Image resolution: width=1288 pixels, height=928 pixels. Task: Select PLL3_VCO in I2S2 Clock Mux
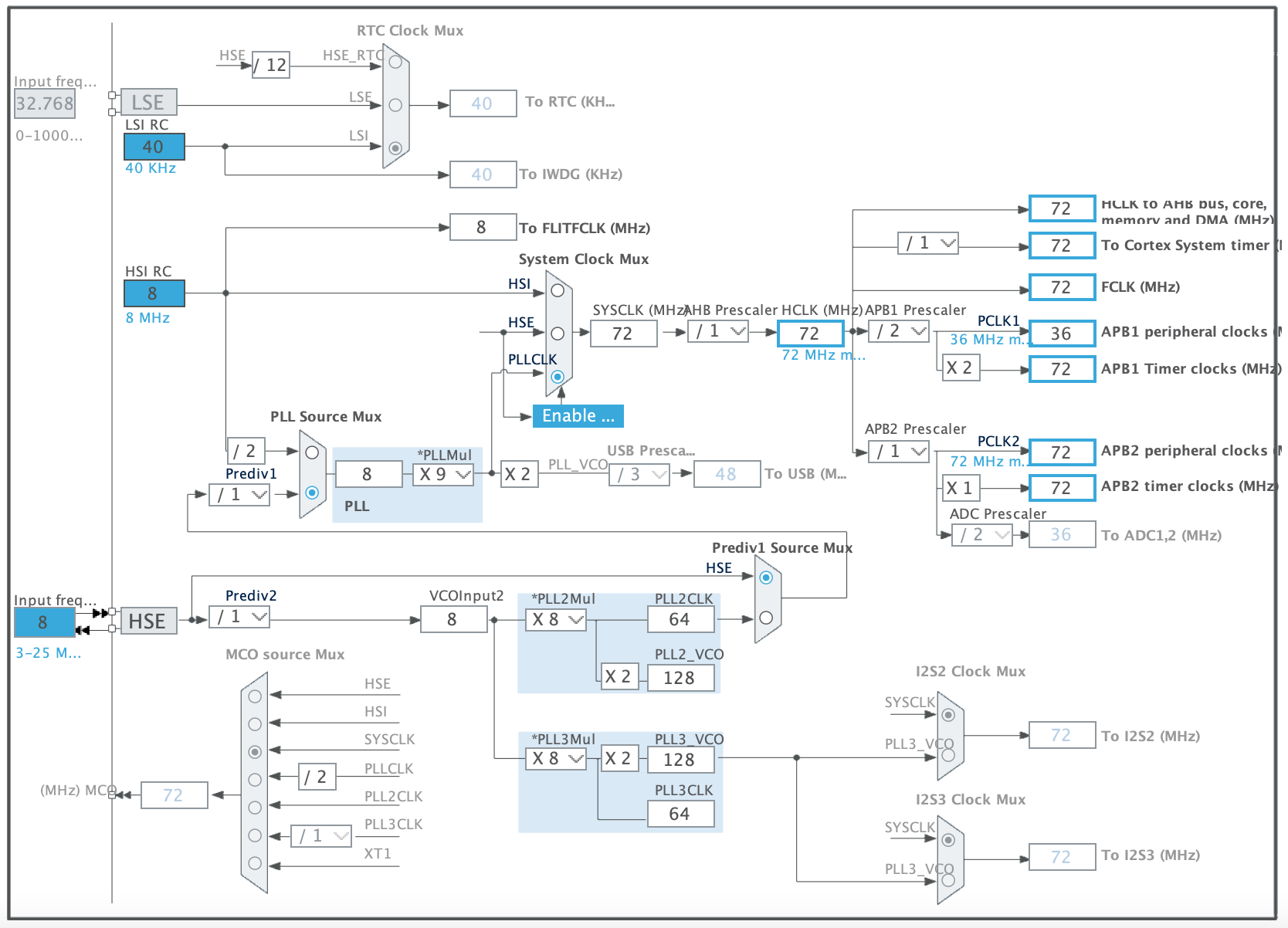click(948, 755)
